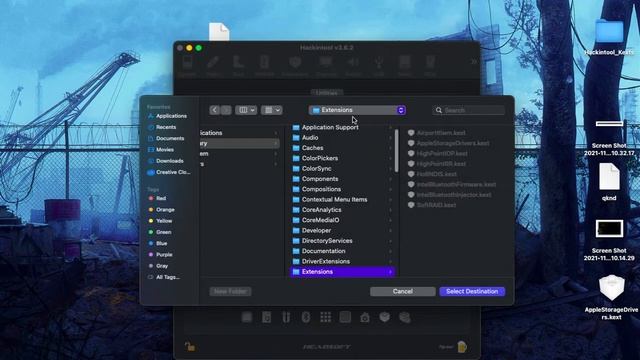Image resolution: width=640 pixels, height=360 pixels.
Task: Open the Displays monitor tab in Hackintool
Action: (326, 66)
